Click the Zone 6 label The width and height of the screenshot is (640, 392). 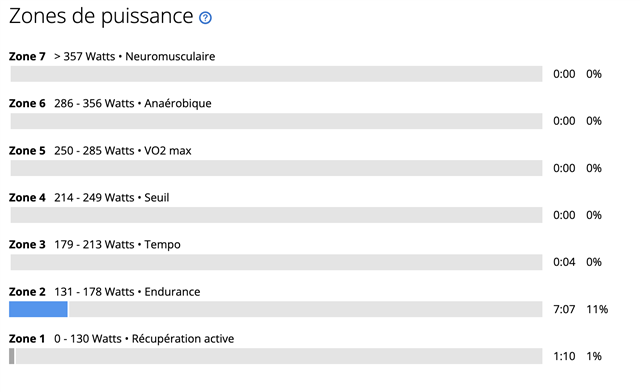[27, 103]
